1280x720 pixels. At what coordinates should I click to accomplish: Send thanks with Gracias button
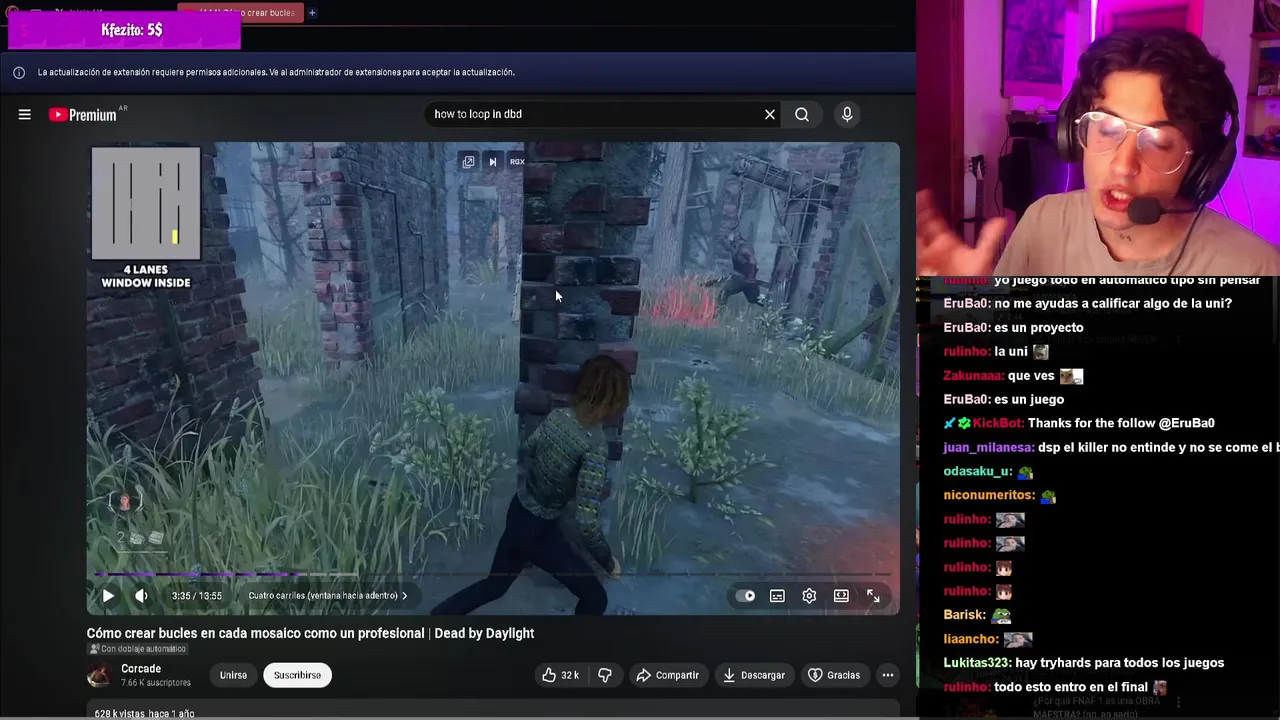click(834, 675)
